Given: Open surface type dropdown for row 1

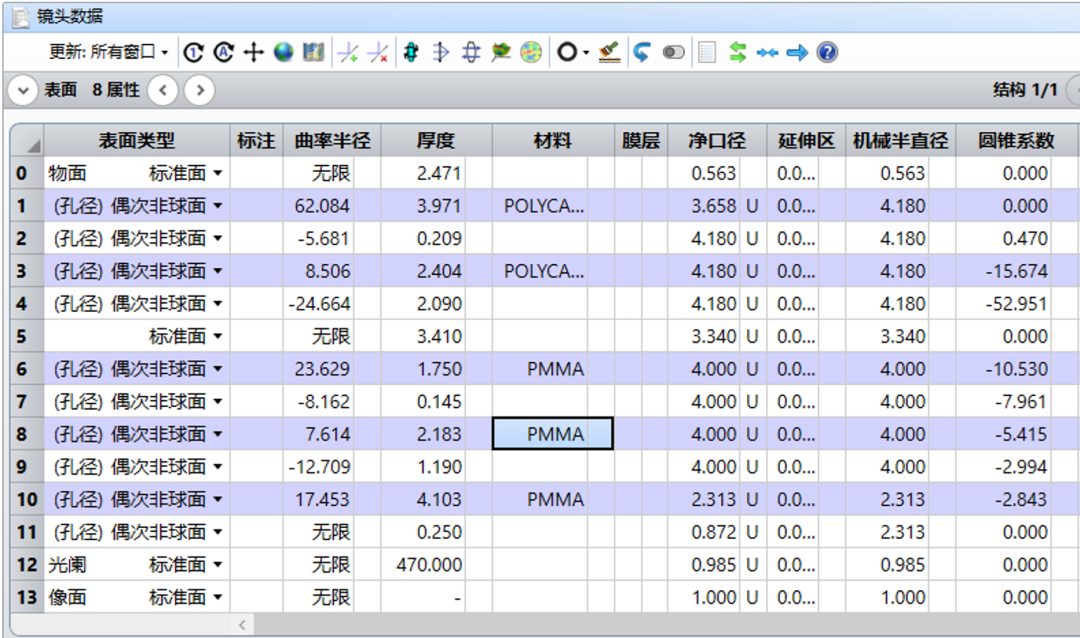Looking at the screenshot, I should (x=218, y=205).
